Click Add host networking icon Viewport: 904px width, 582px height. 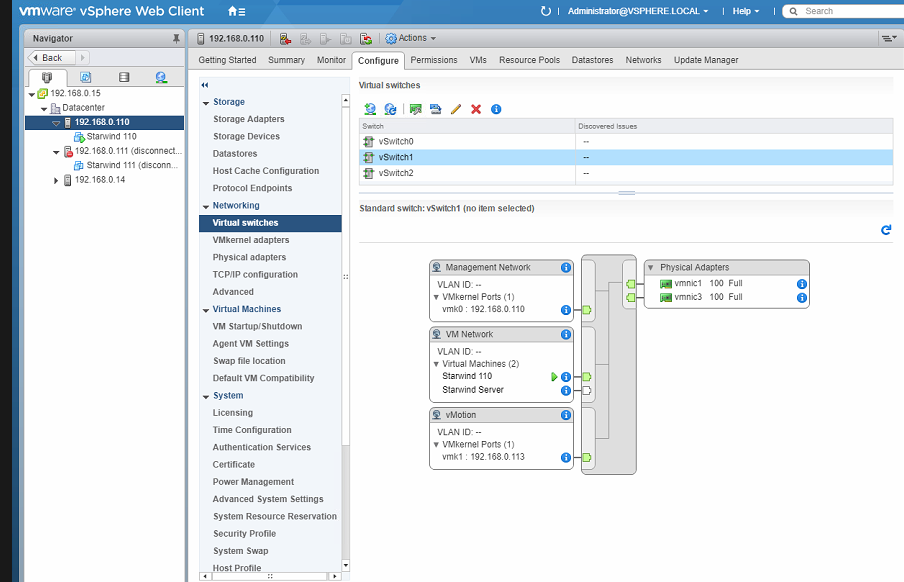tap(370, 109)
